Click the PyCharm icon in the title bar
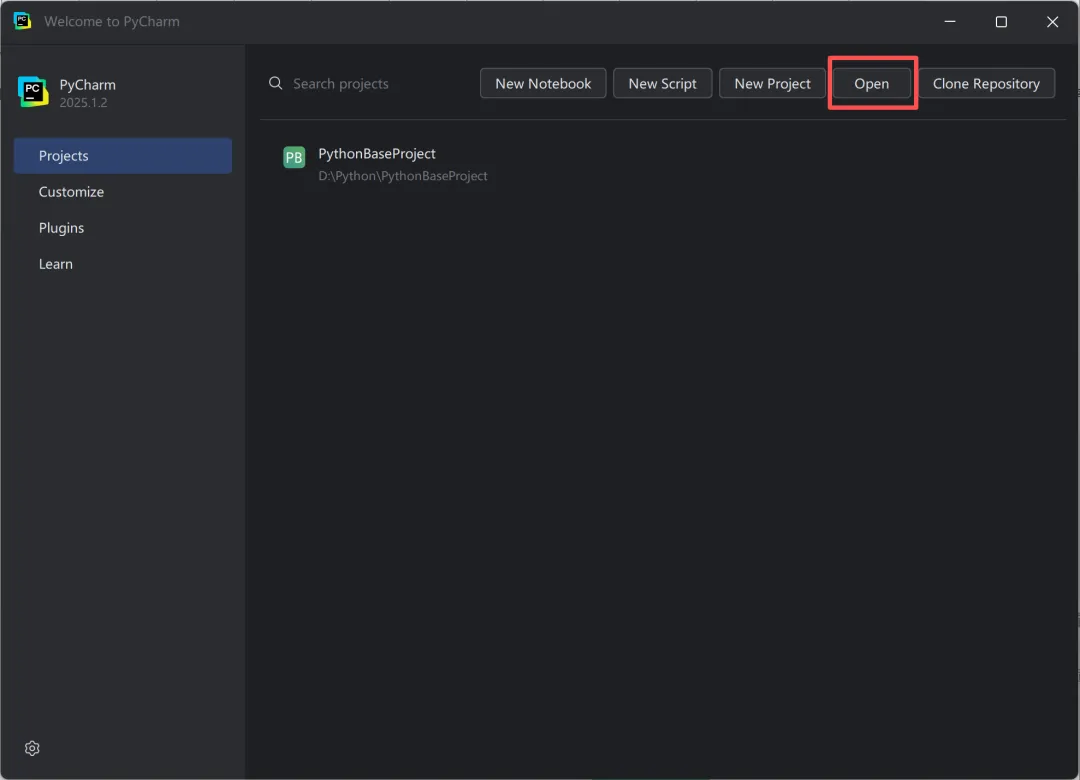 (22, 21)
